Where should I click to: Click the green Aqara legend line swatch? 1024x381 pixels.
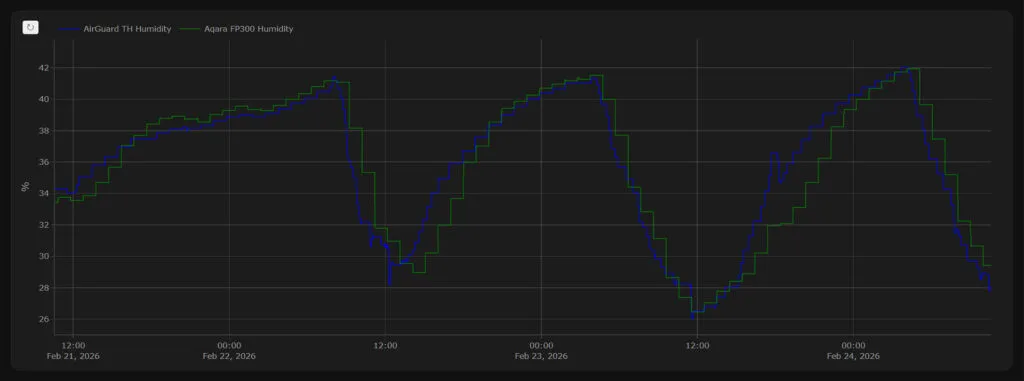click(x=191, y=29)
